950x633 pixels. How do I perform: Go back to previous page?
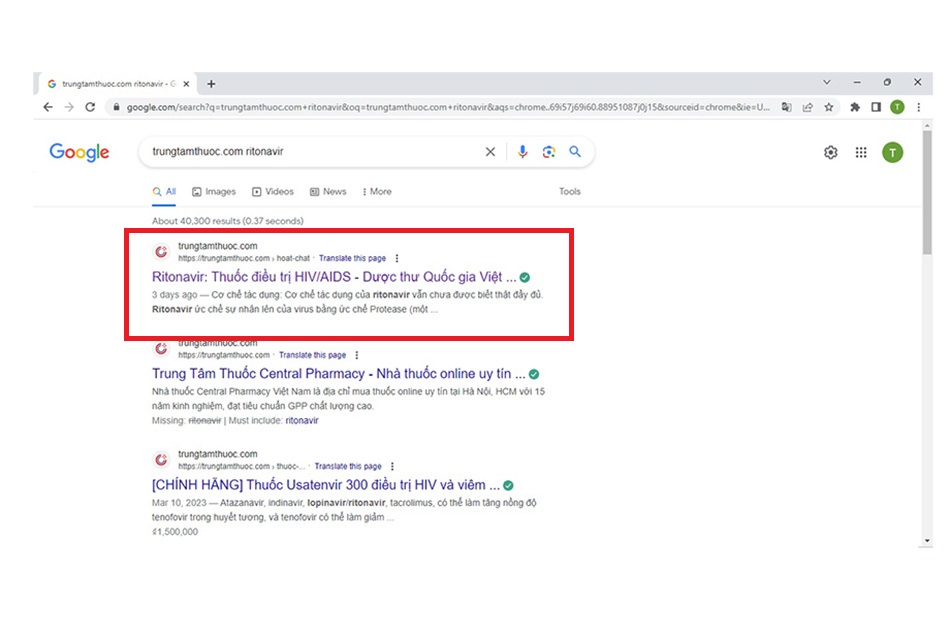point(48,107)
